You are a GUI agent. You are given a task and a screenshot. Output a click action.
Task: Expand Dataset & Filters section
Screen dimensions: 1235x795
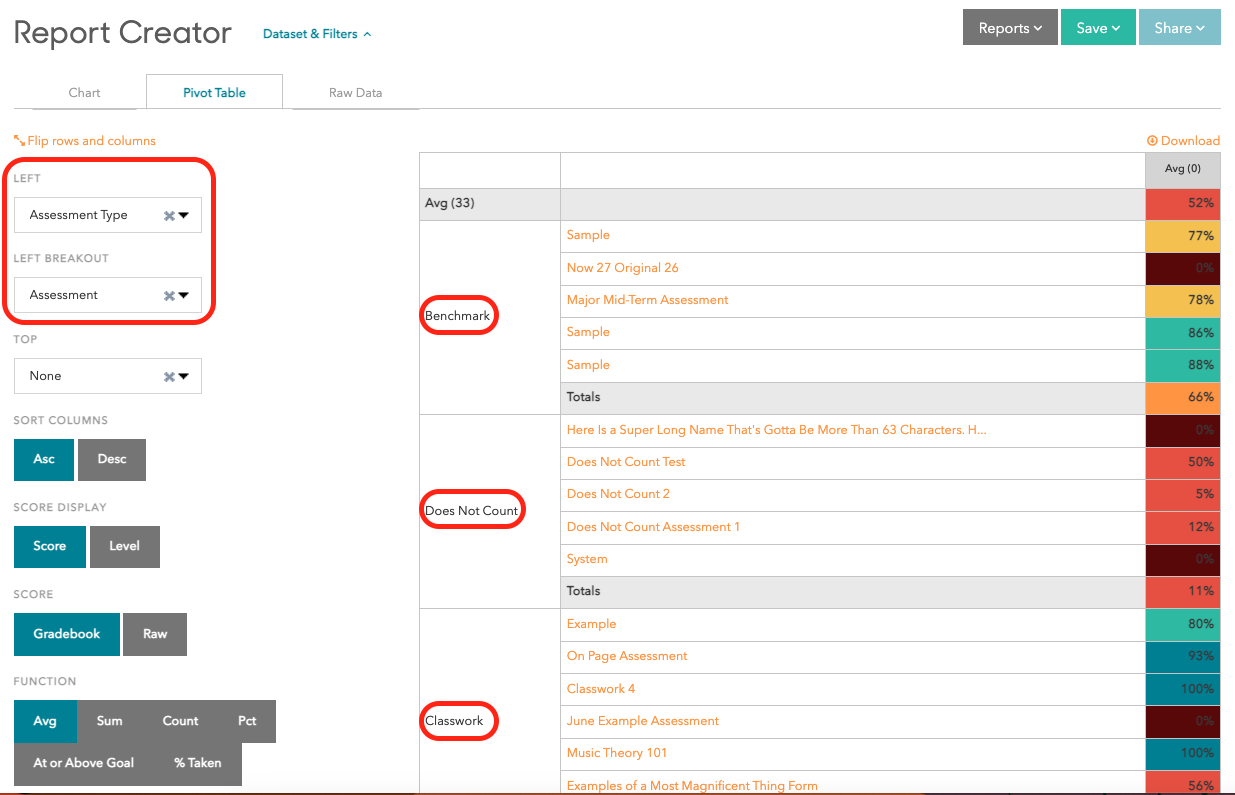(317, 34)
